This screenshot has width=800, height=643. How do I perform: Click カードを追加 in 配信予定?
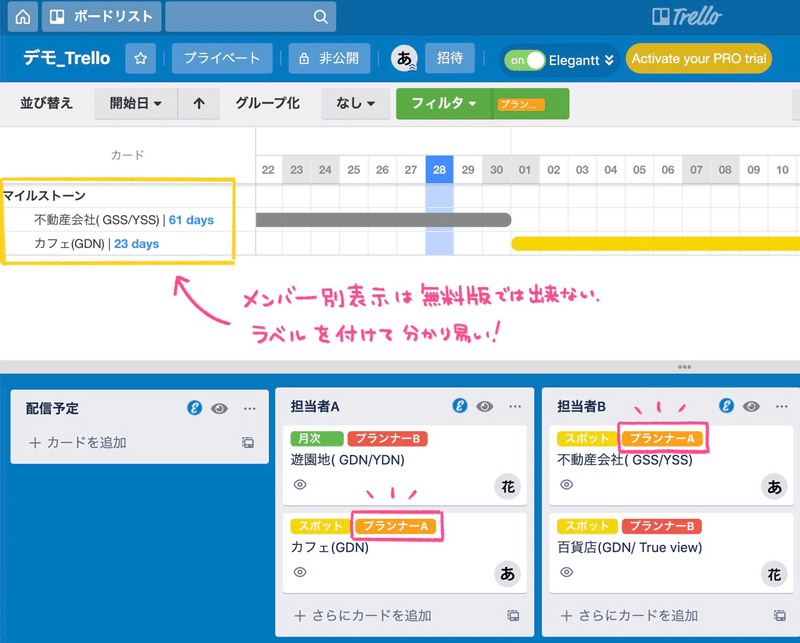78,442
